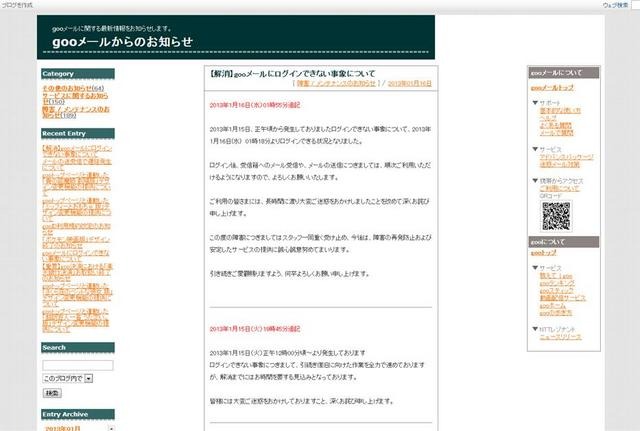This screenshot has height=431, width=640.
Task: Open category サービスに関するお知らせ(150)
Action: pos(76,98)
